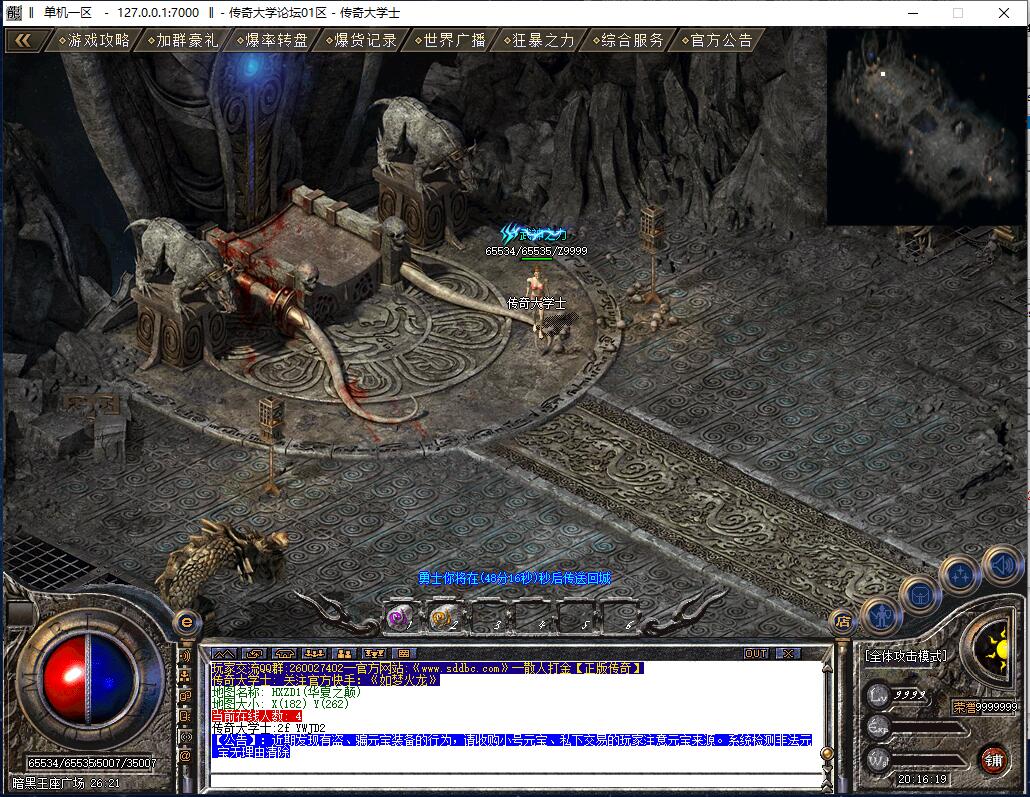Click the first chat toolbar button with up-arrows
This screenshot has height=797, width=1030.
pos(223,654)
